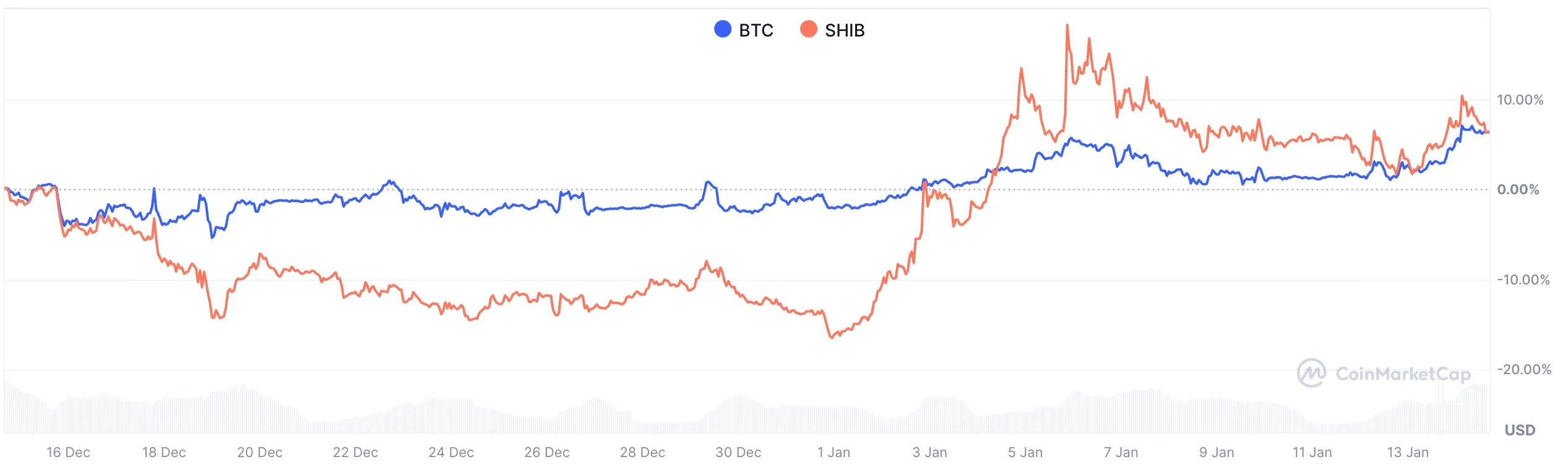Image resolution: width=1568 pixels, height=475 pixels.
Task: Select the 13 Jan date marker
Action: pos(1408,452)
